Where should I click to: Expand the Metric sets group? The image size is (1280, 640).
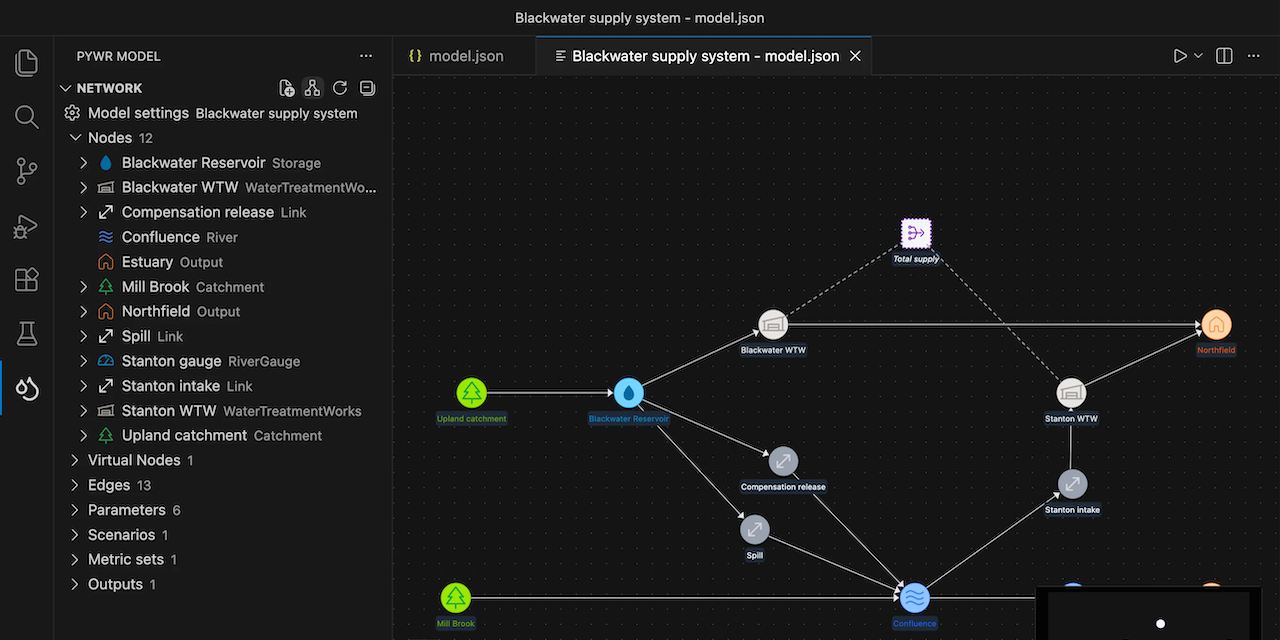tap(75, 560)
